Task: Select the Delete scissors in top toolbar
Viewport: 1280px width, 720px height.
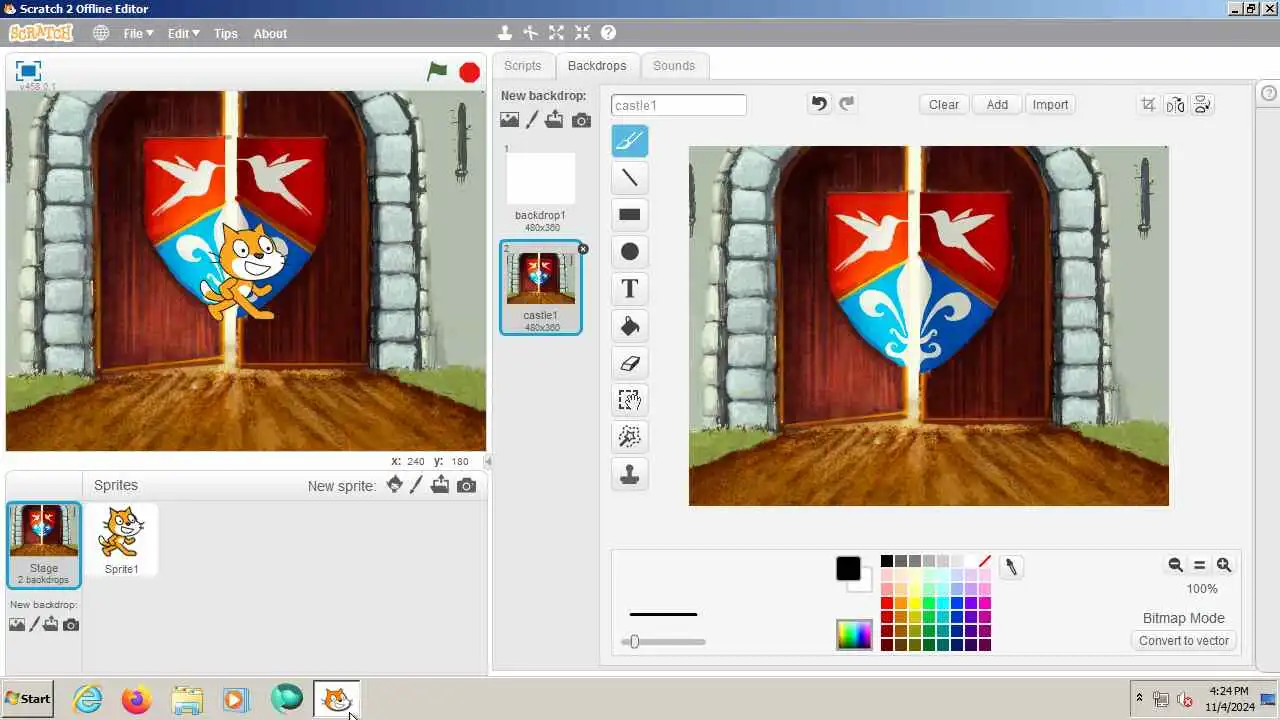Action: 531,33
